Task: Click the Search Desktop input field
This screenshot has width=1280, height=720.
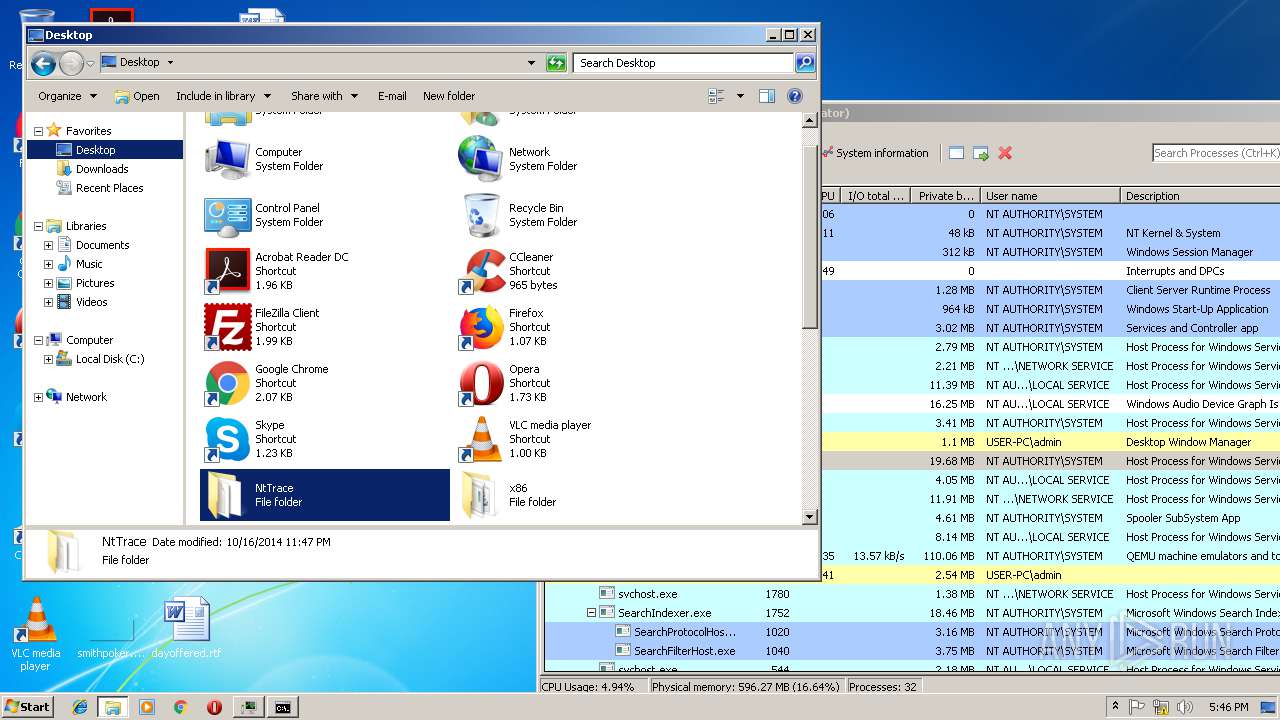Action: click(684, 63)
